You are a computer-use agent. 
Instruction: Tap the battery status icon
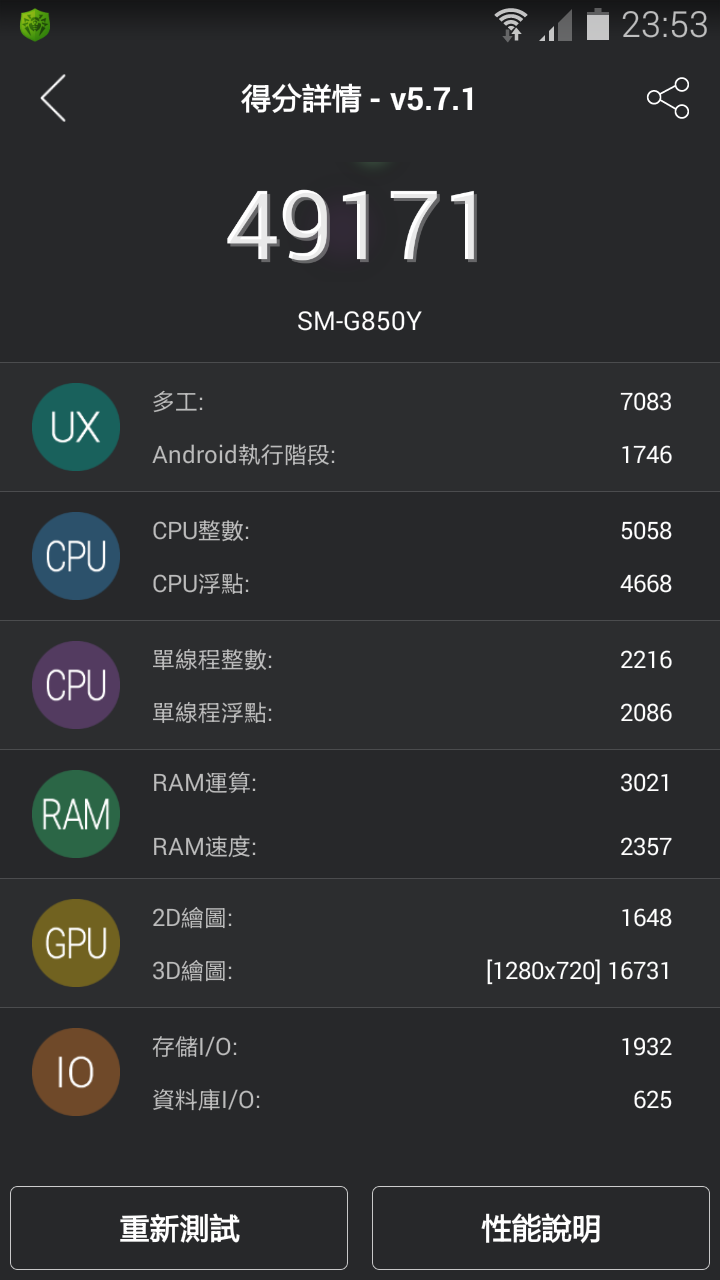point(598,24)
